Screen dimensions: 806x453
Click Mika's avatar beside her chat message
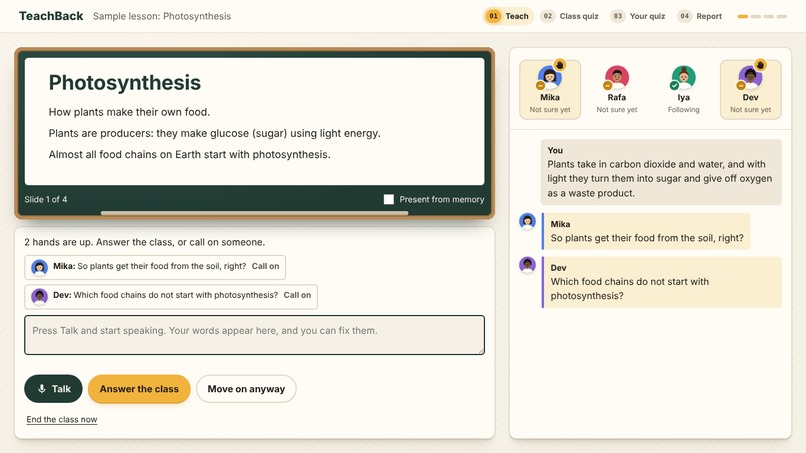pos(527,221)
